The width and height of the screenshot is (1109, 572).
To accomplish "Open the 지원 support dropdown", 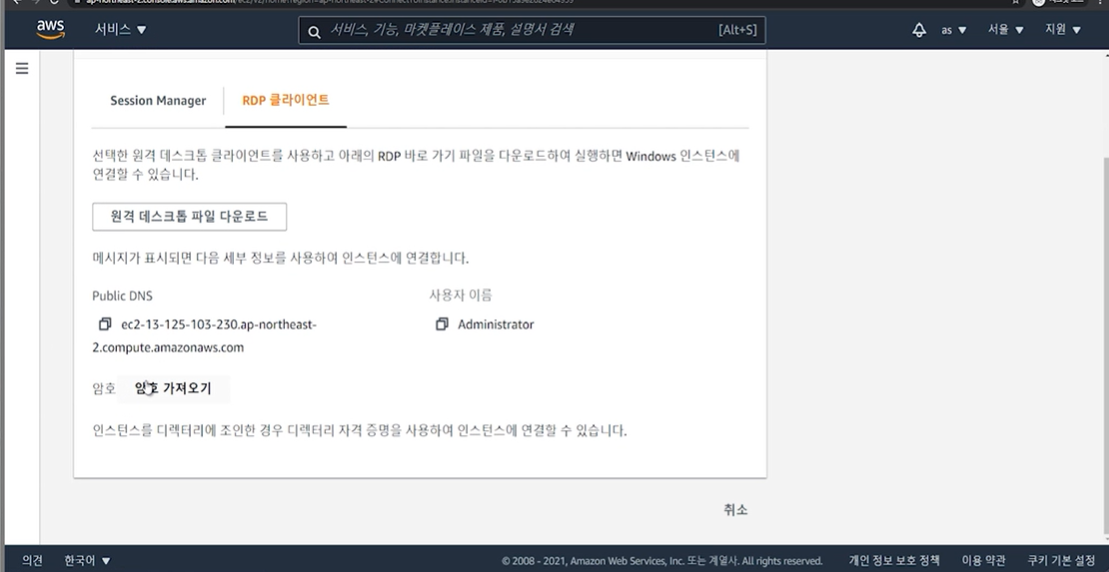I will pyautogui.click(x=1063, y=30).
